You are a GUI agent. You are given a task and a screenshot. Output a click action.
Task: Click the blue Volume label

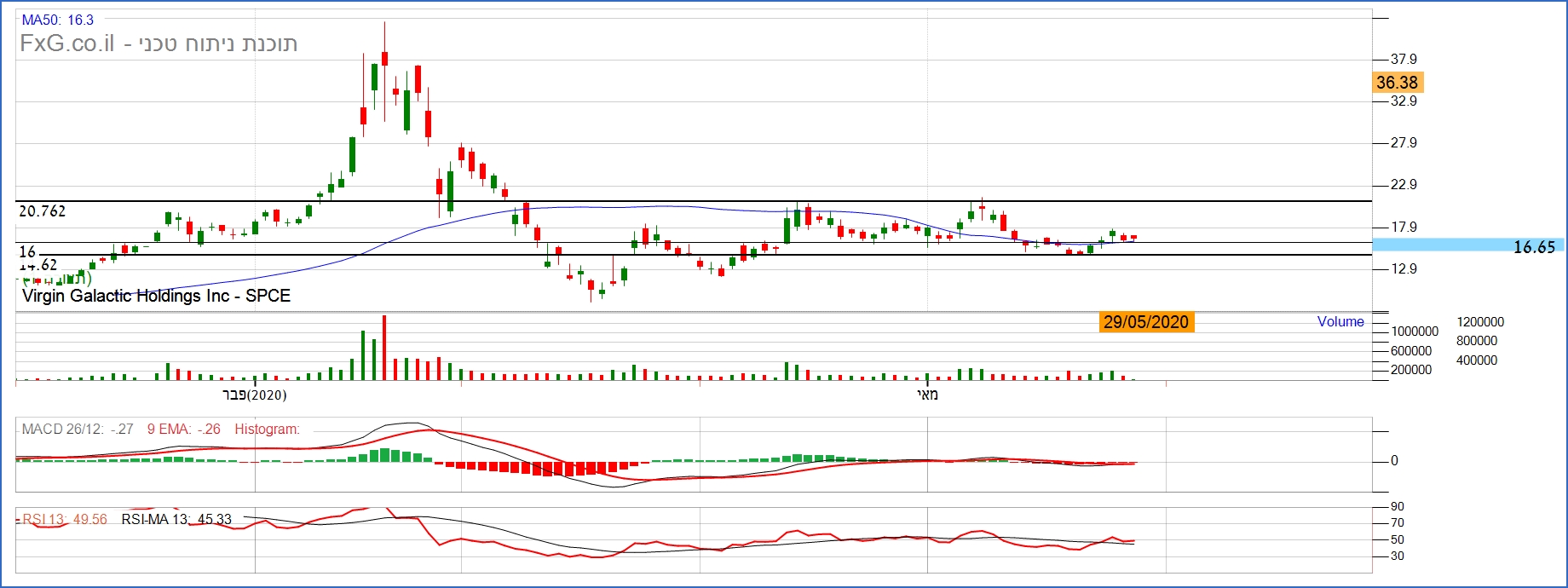coord(1340,321)
